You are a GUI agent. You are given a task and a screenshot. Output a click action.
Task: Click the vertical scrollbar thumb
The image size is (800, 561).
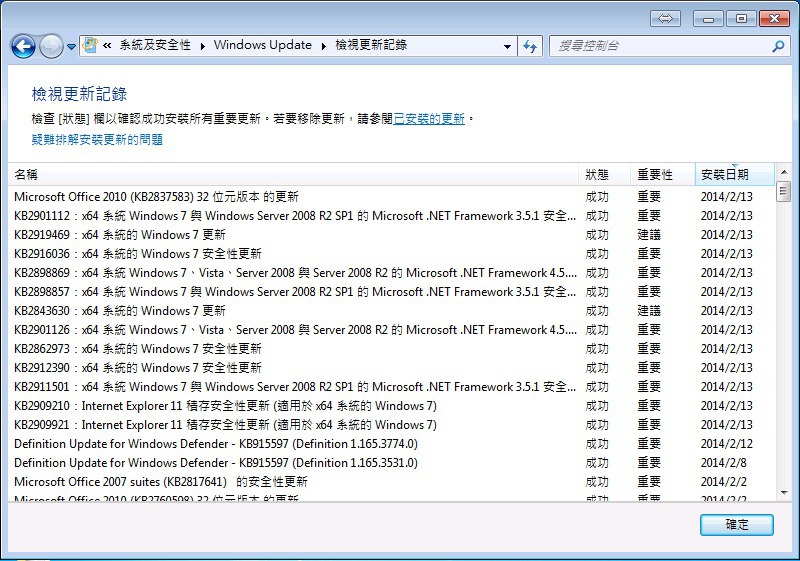click(784, 192)
